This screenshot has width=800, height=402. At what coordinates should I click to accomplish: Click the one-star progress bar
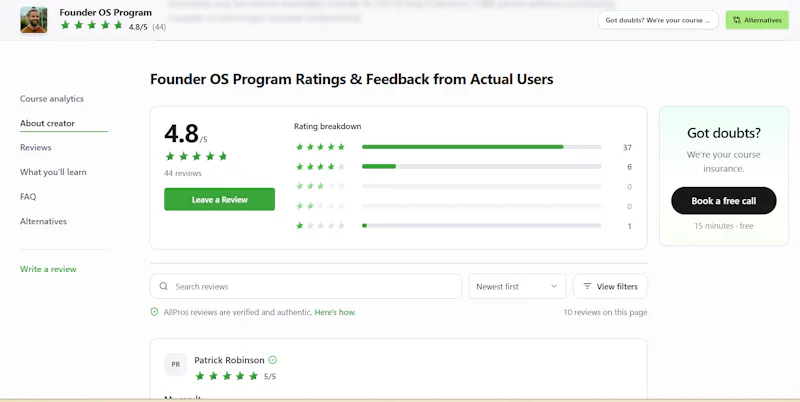pos(482,225)
